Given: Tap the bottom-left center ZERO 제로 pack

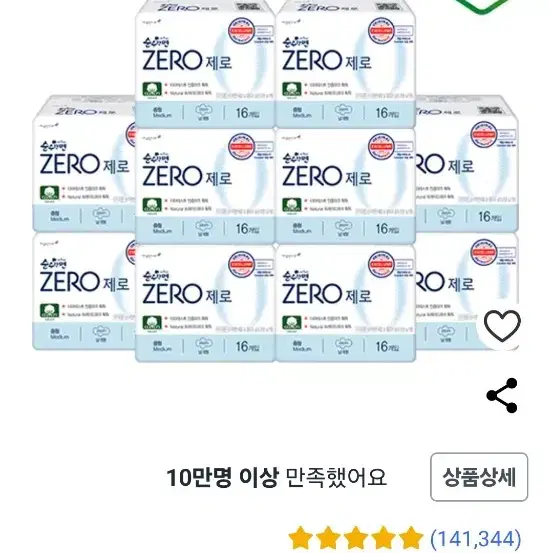Looking at the screenshot, I should 205,304.
